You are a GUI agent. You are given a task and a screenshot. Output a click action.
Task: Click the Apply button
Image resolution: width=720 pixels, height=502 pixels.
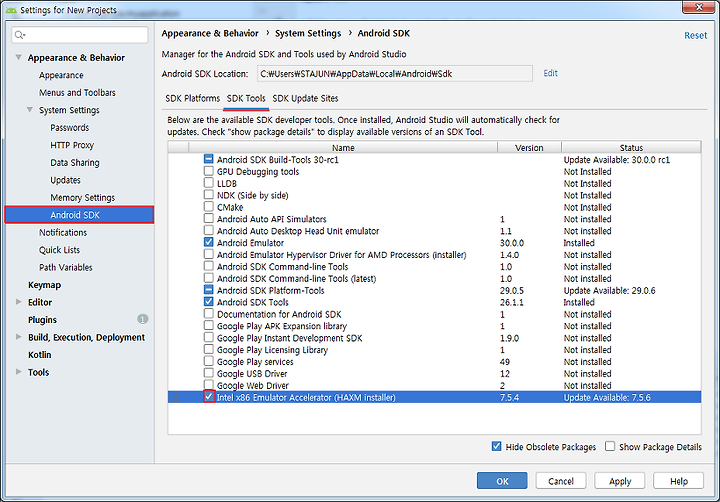click(619, 481)
